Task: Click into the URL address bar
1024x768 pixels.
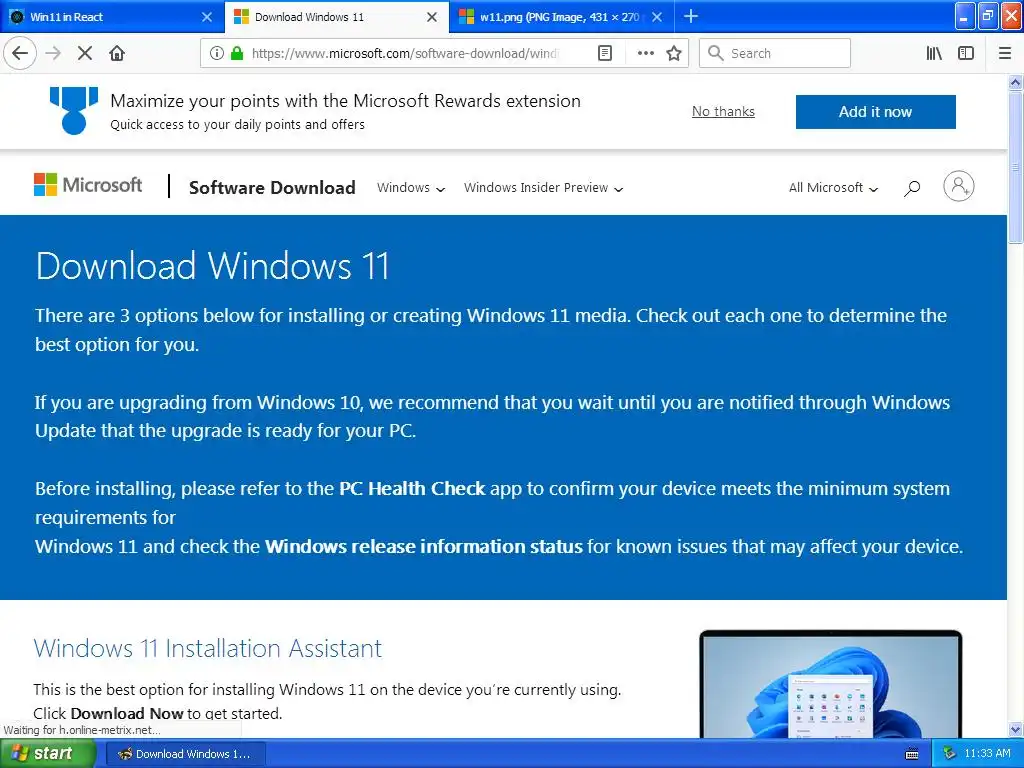Action: click(x=405, y=53)
